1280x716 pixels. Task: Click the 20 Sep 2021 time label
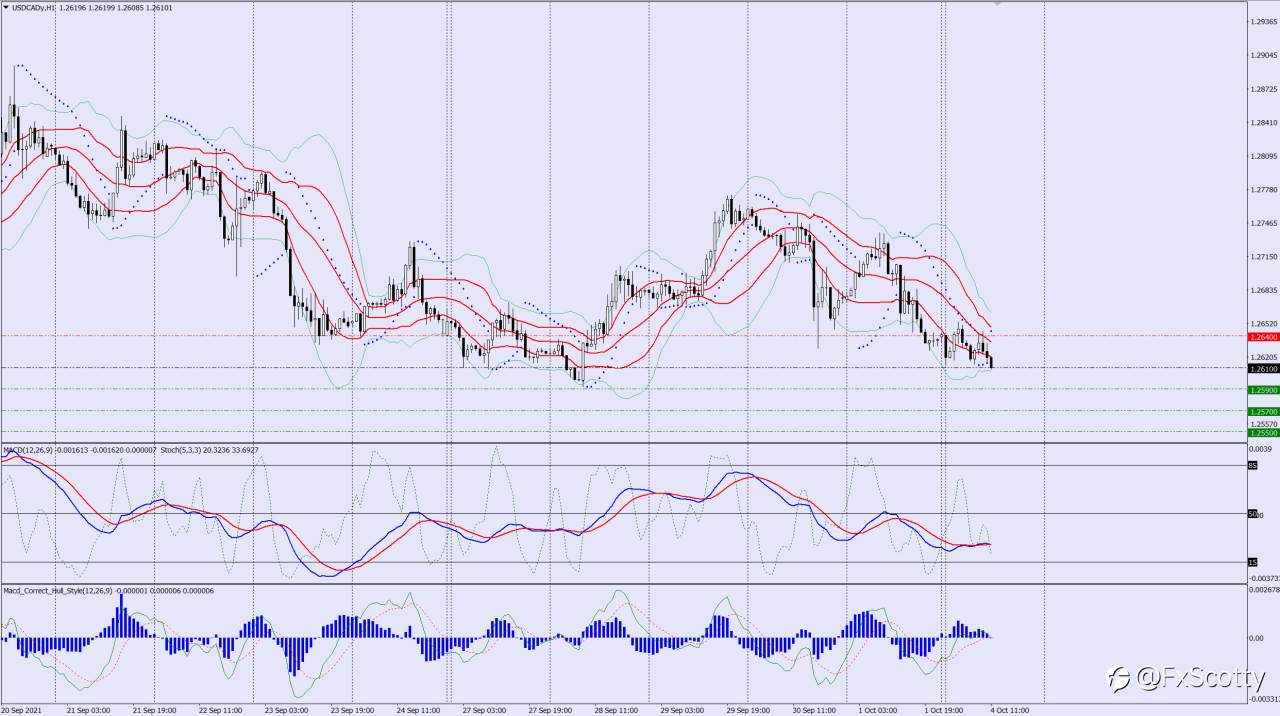pos(22,709)
